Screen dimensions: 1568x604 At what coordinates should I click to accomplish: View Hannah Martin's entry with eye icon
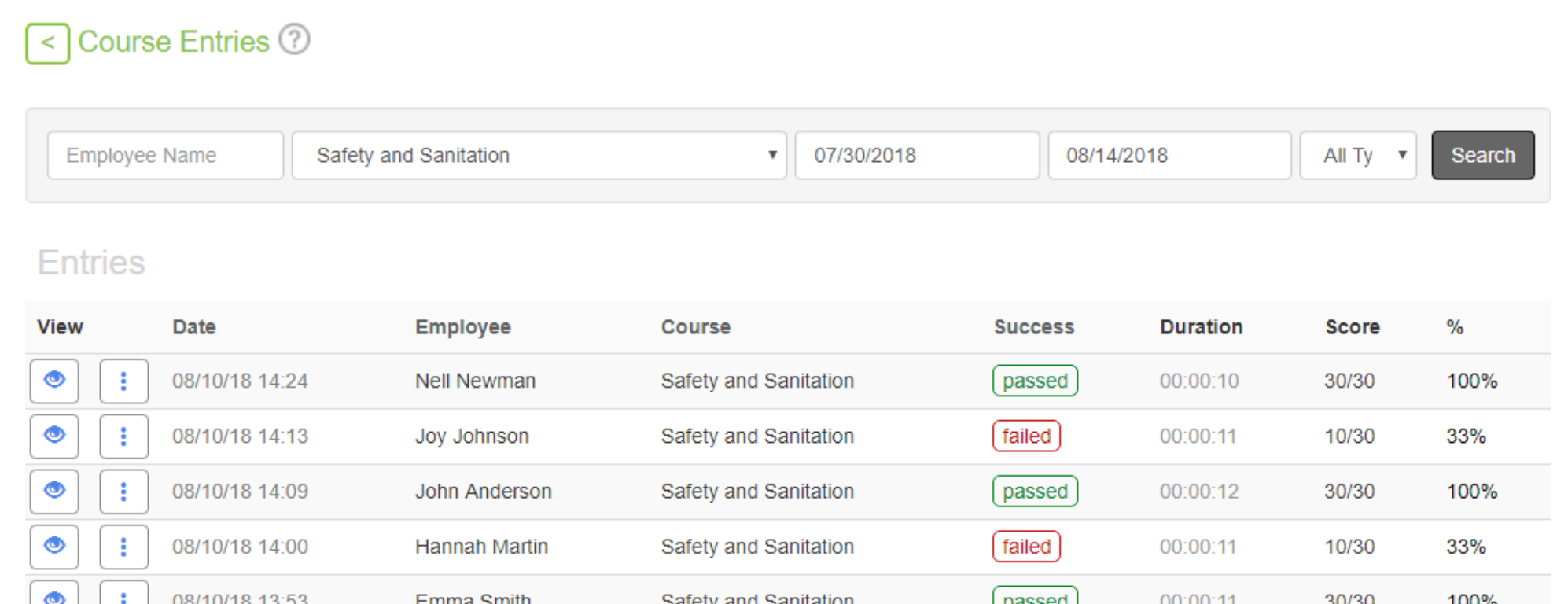click(54, 547)
